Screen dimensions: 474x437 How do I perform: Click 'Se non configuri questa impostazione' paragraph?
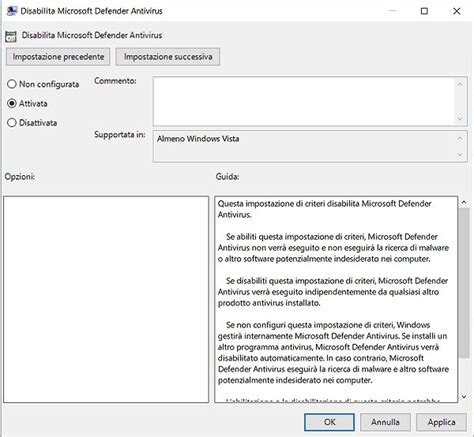pos(333,352)
